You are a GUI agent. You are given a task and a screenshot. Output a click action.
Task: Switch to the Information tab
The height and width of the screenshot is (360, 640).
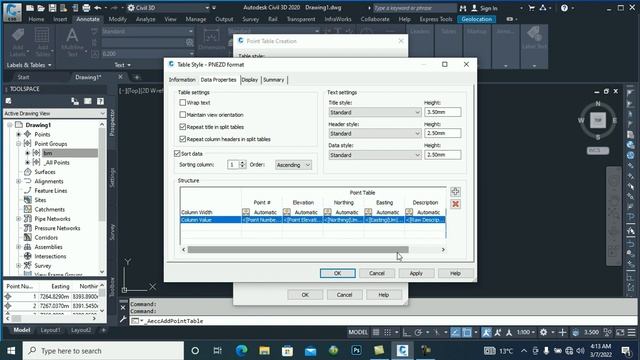tap(182, 80)
